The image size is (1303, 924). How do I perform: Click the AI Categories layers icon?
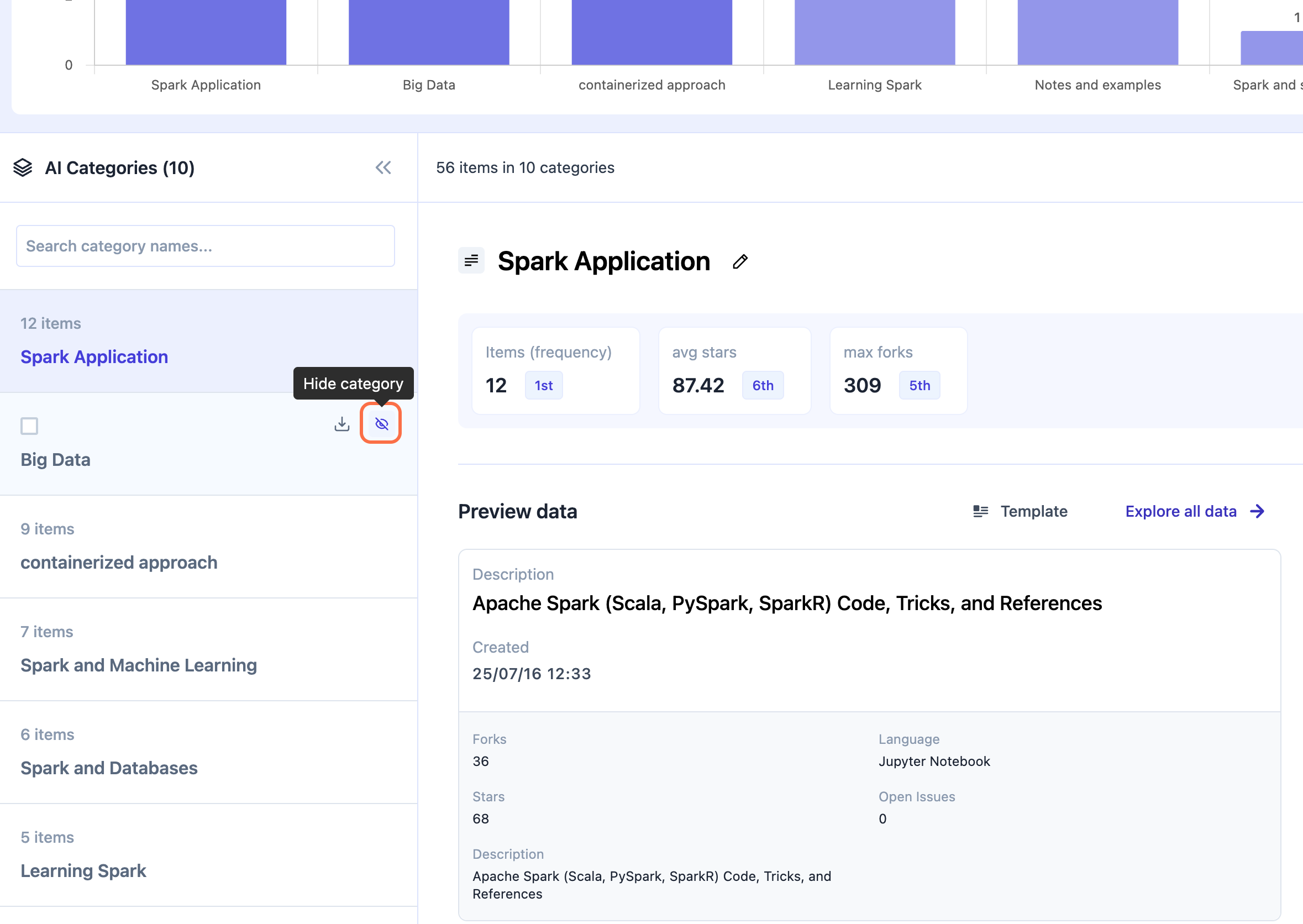pos(23,167)
